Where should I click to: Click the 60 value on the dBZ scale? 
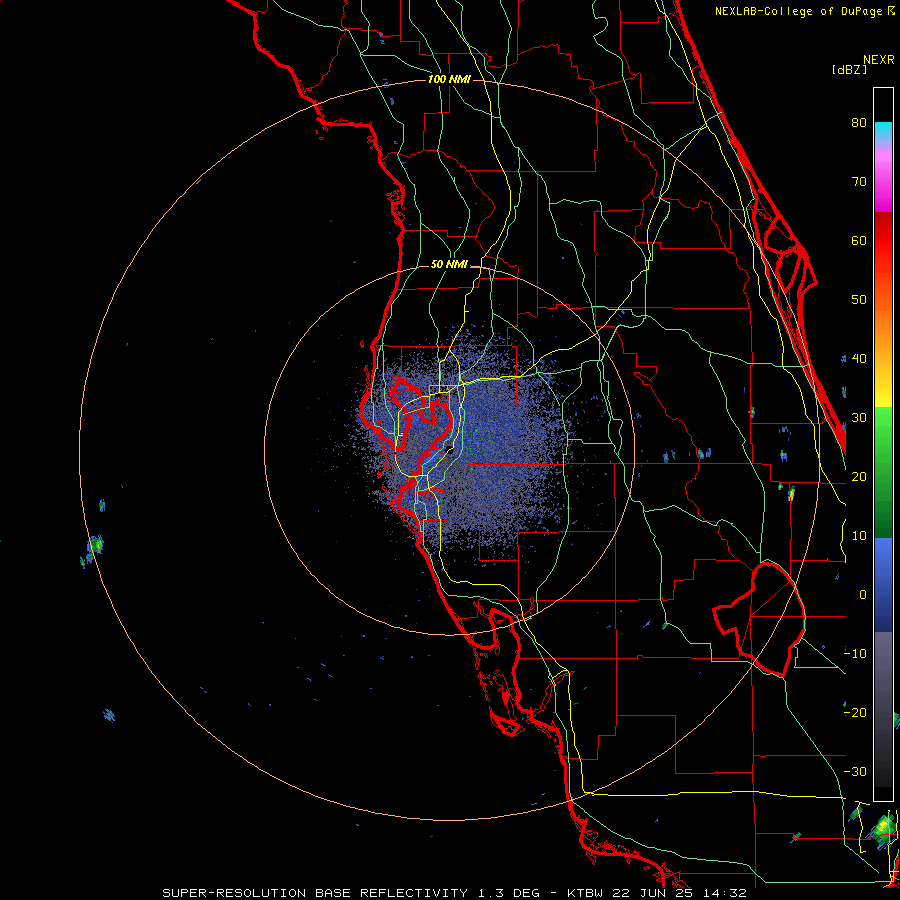pos(859,240)
